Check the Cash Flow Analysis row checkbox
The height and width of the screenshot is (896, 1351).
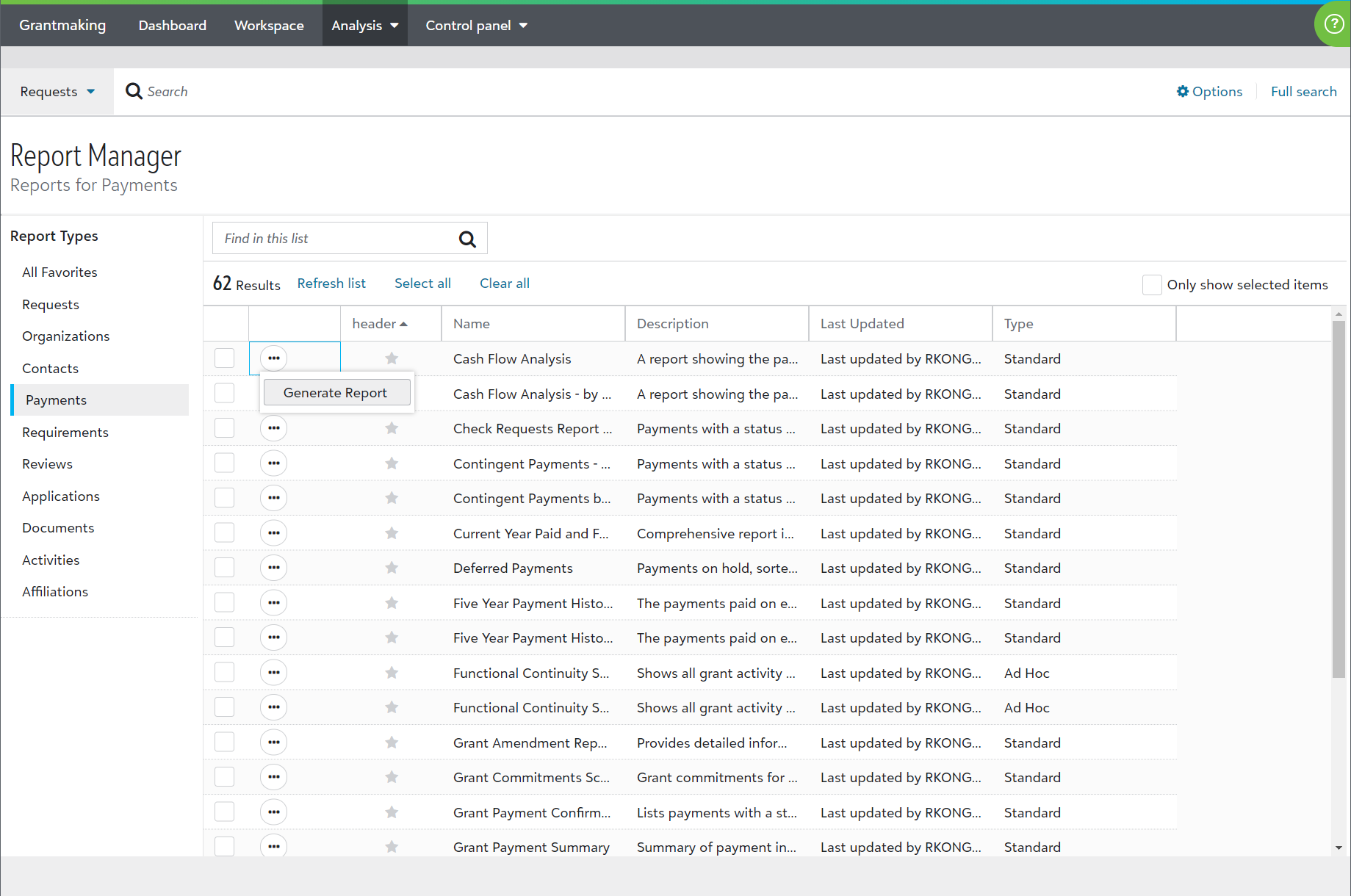tap(224, 358)
